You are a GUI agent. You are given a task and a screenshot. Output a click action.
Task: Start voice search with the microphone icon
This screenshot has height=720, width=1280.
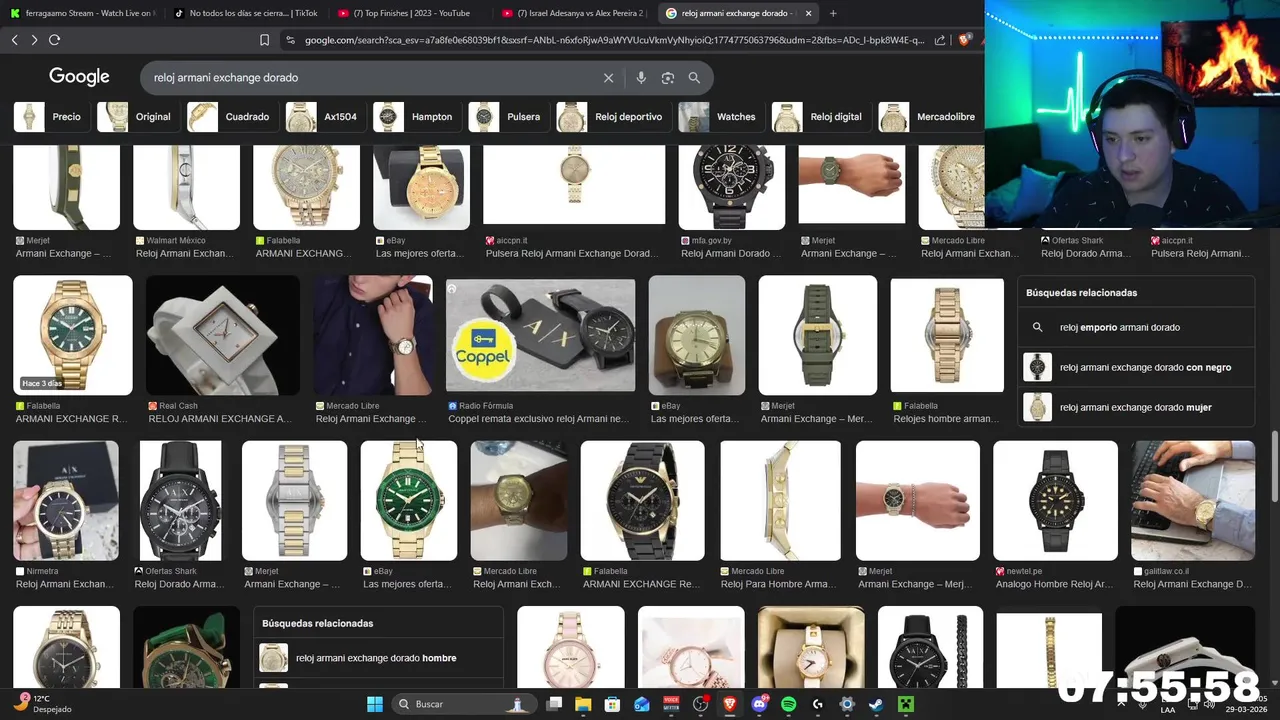tap(641, 78)
